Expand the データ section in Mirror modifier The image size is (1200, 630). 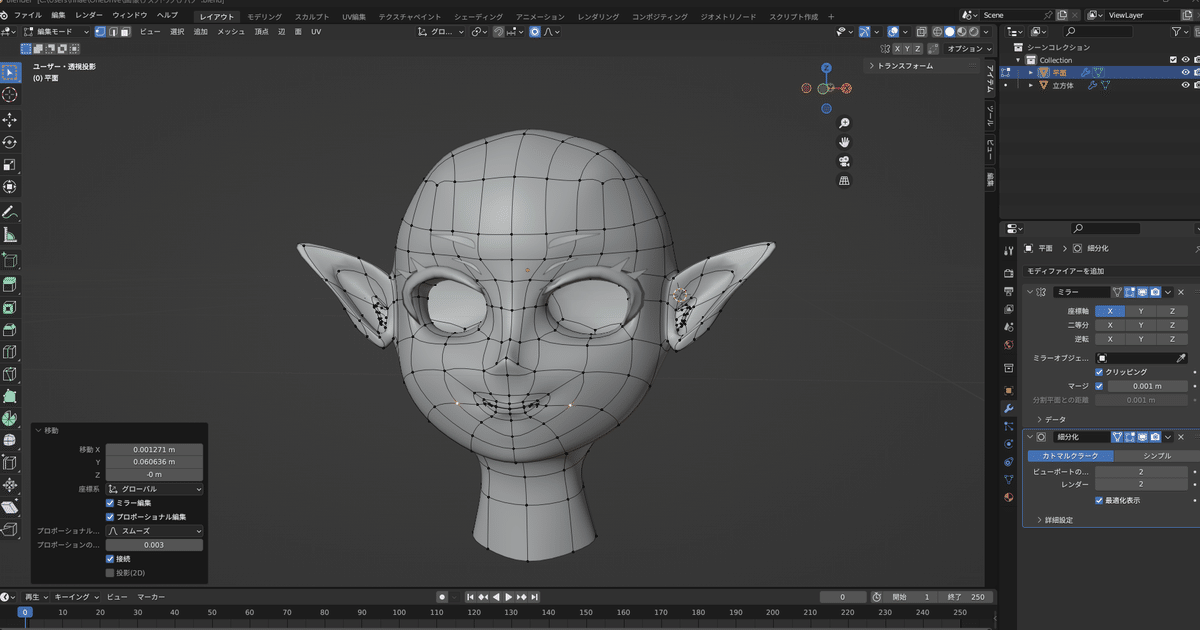tap(1053, 420)
